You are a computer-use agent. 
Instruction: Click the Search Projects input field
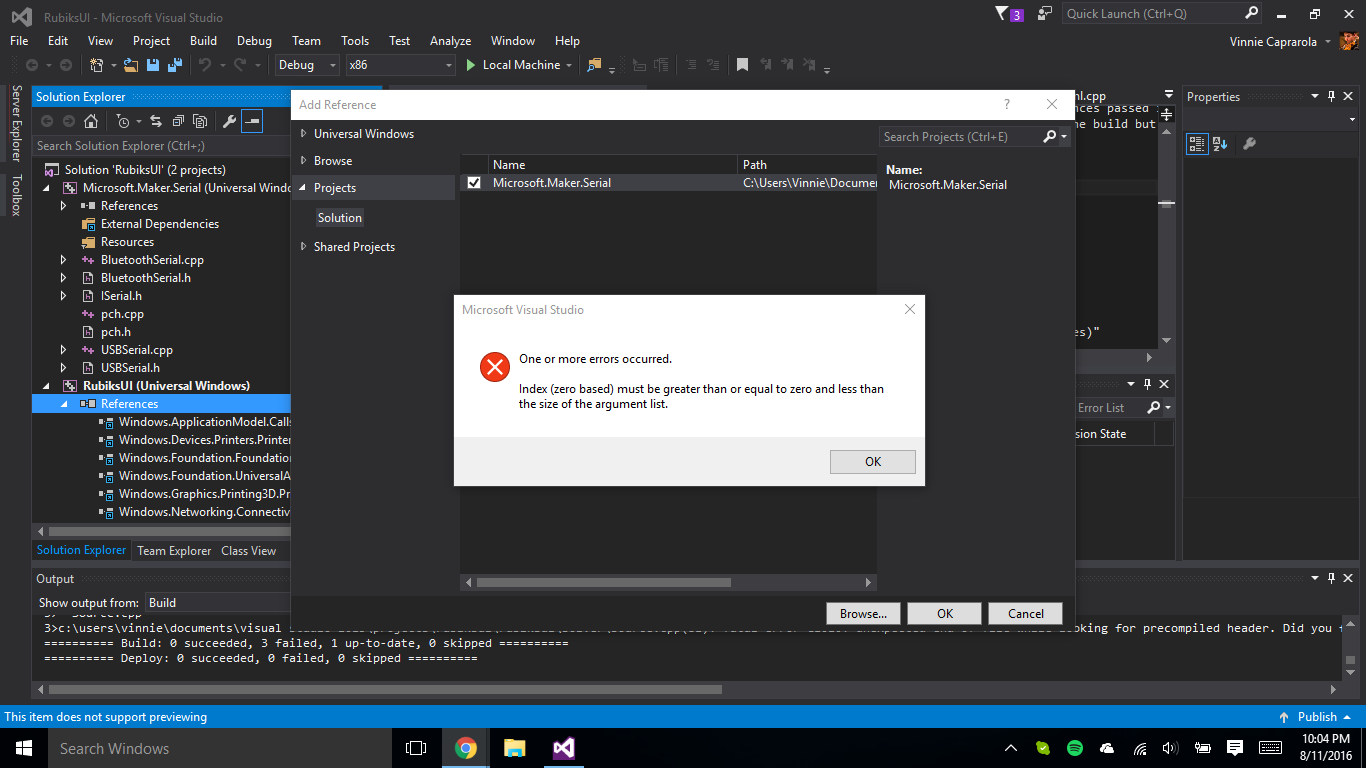(x=960, y=137)
